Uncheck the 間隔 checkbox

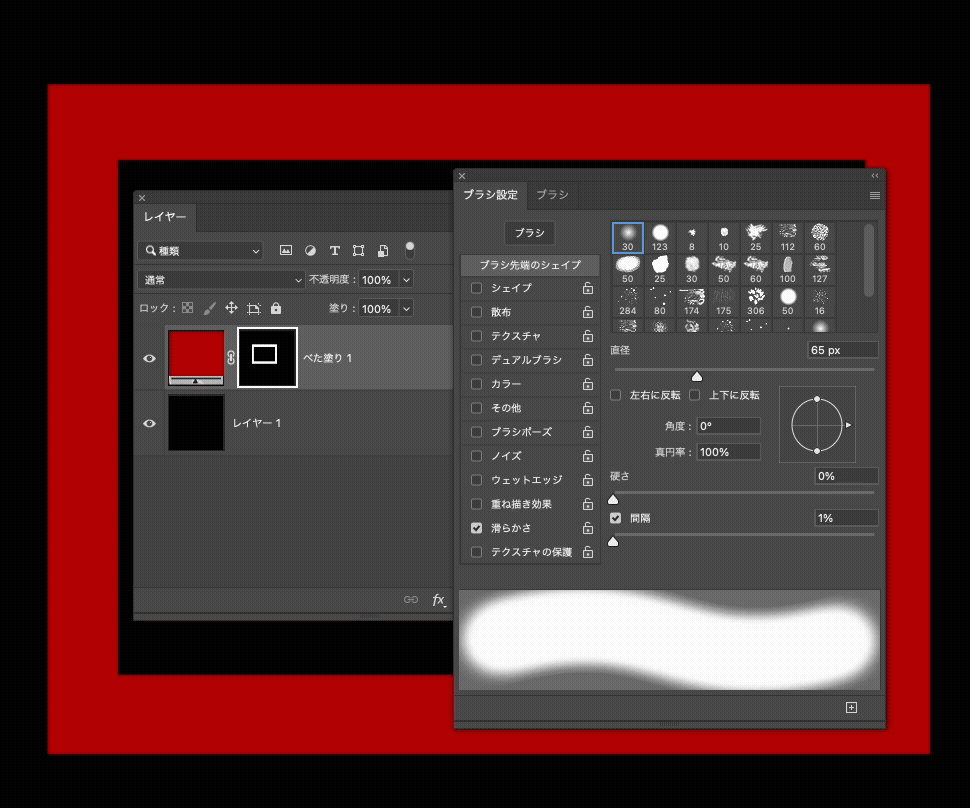pos(616,518)
